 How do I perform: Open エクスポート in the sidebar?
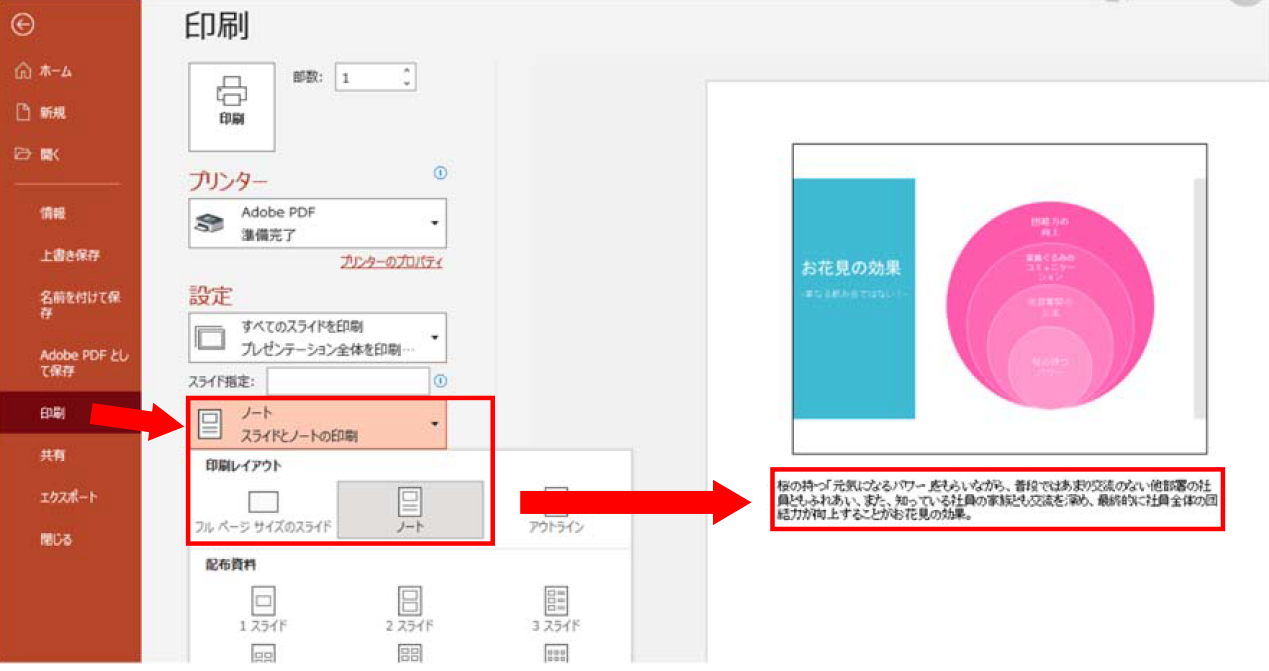coord(70,497)
